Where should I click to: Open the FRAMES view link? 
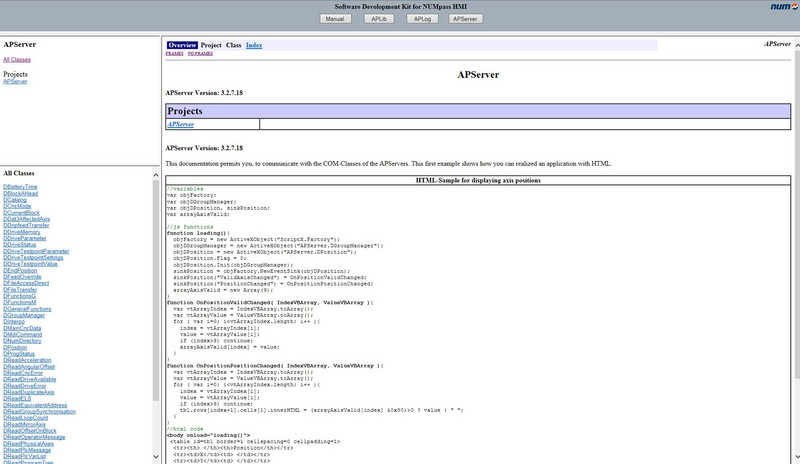(x=174, y=54)
